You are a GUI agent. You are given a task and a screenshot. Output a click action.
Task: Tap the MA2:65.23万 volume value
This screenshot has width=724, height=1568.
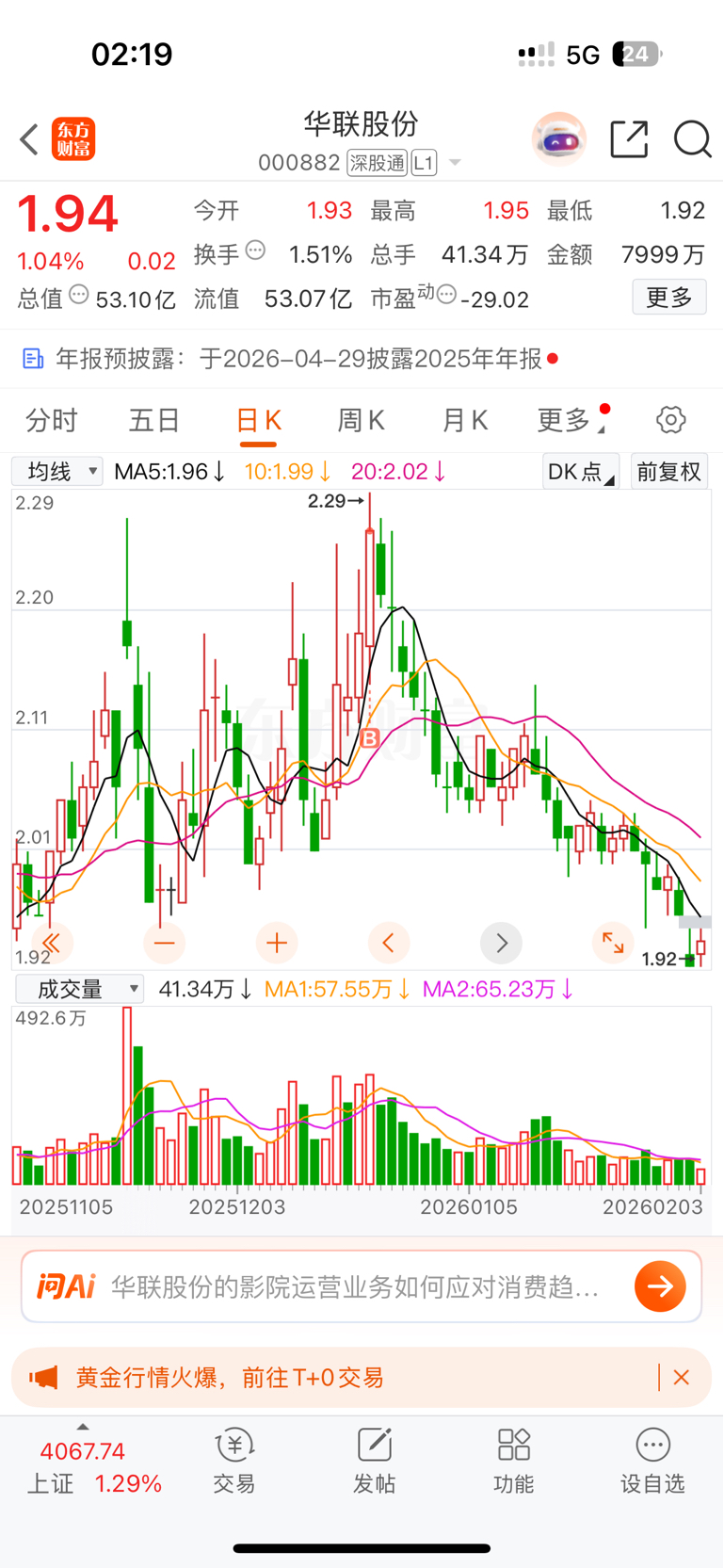coord(499,989)
